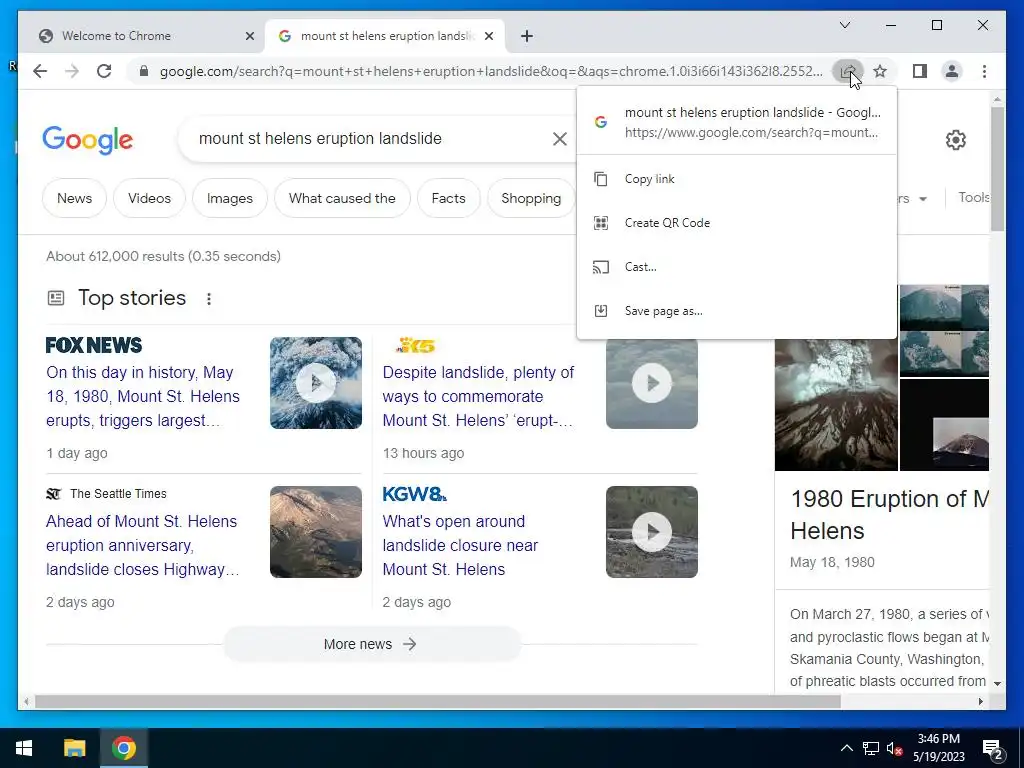Screen dimensions: 1024x768
Task: Click the padlock site info icon
Action: point(144,71)
